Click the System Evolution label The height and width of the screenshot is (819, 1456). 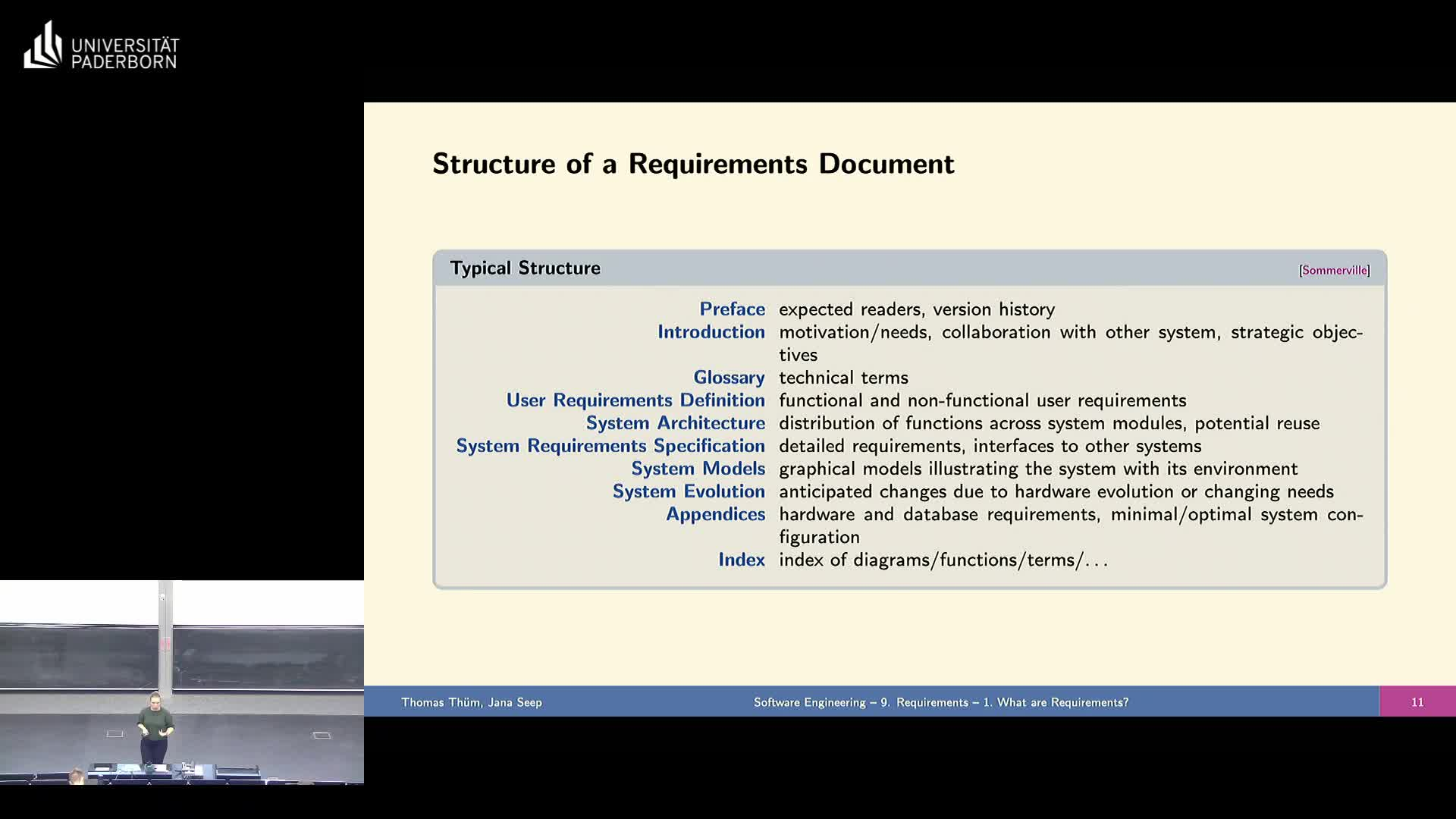click(x=689, y=491)
